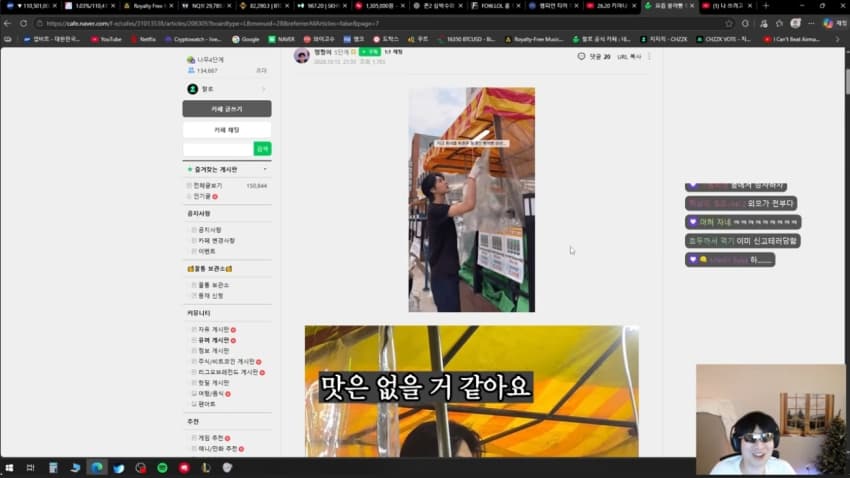Viewport: 850px width, 478px height.
Task: Open the 카페 변경사항 board
Action: 216,241
